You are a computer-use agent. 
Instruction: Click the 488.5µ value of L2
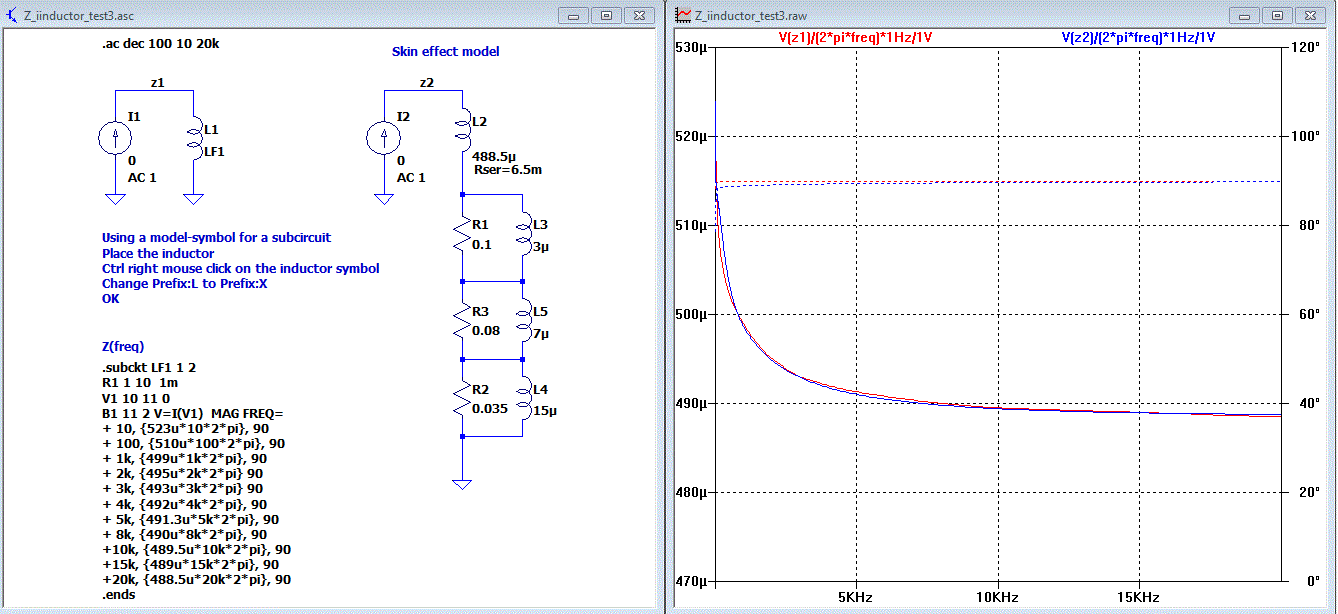(493, 157)
